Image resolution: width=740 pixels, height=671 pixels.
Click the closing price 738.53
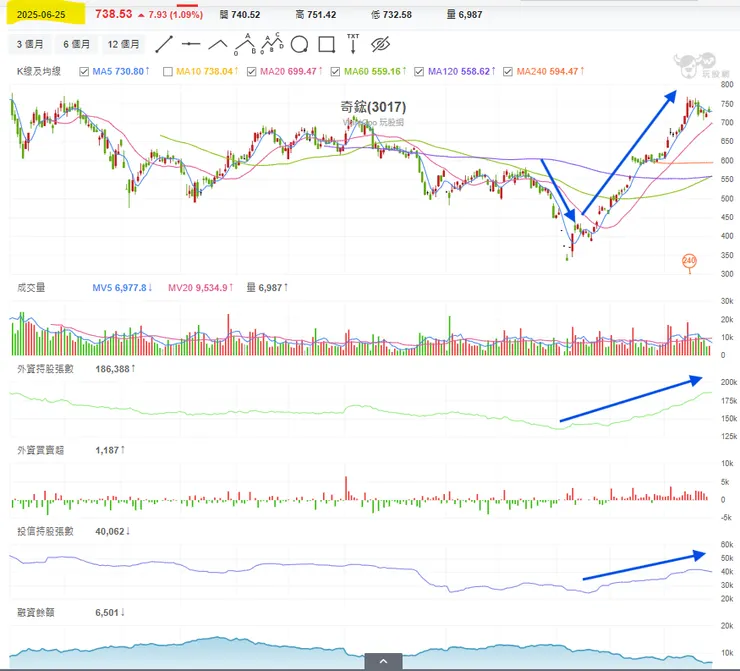[x=114, y=14]
